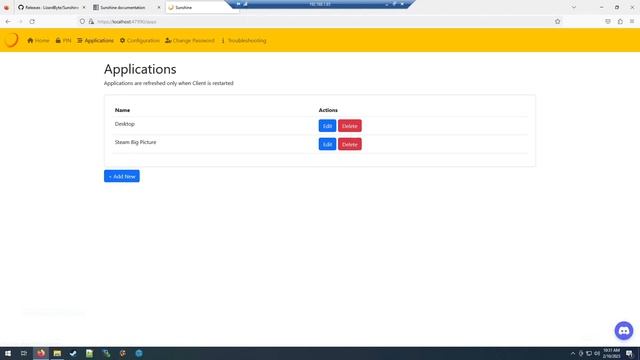
Task: Click the Actions column header
Action: click(x=328, y=110)
